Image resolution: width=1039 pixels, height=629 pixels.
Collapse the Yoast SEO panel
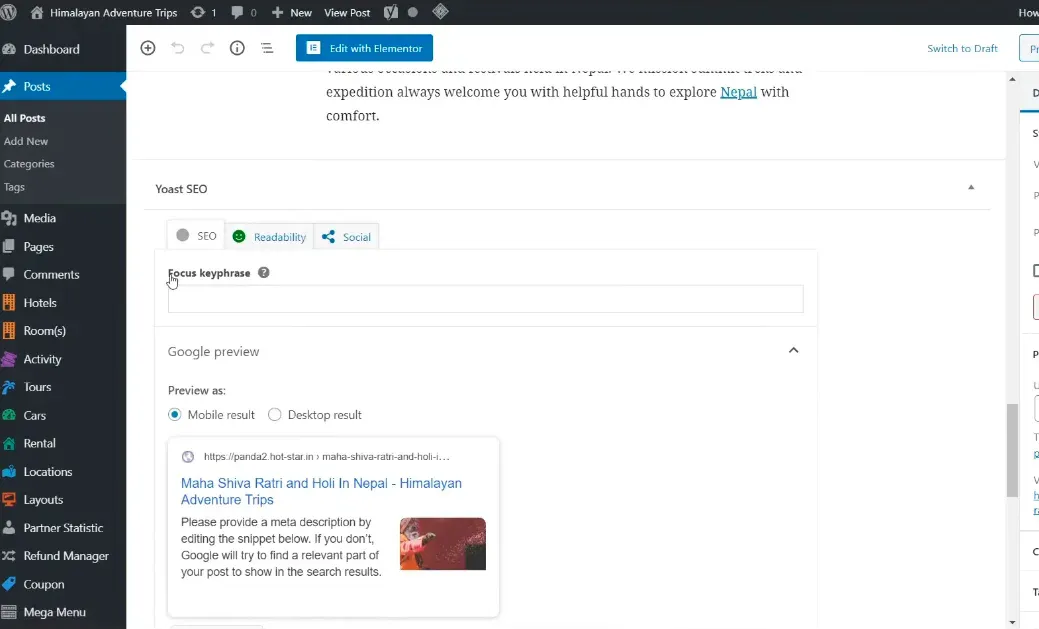click(970, 188)
